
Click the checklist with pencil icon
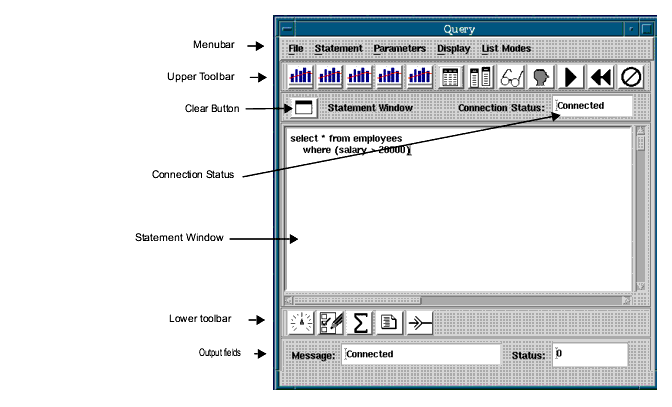coord(330,321)
